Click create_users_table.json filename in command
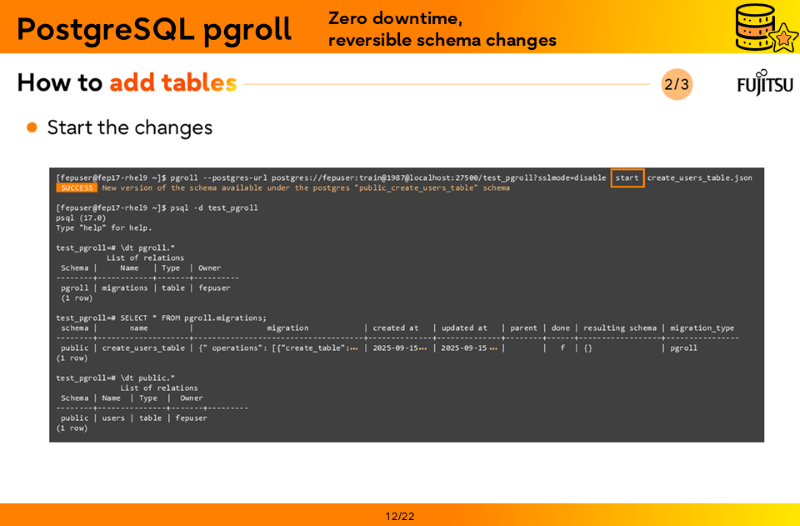 (x=699, y=178)
